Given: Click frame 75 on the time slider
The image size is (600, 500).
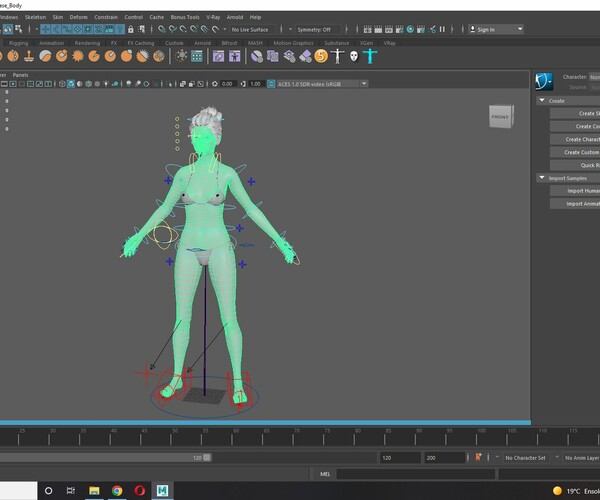Looking at the screenshot, I should [x=324, y=437].
